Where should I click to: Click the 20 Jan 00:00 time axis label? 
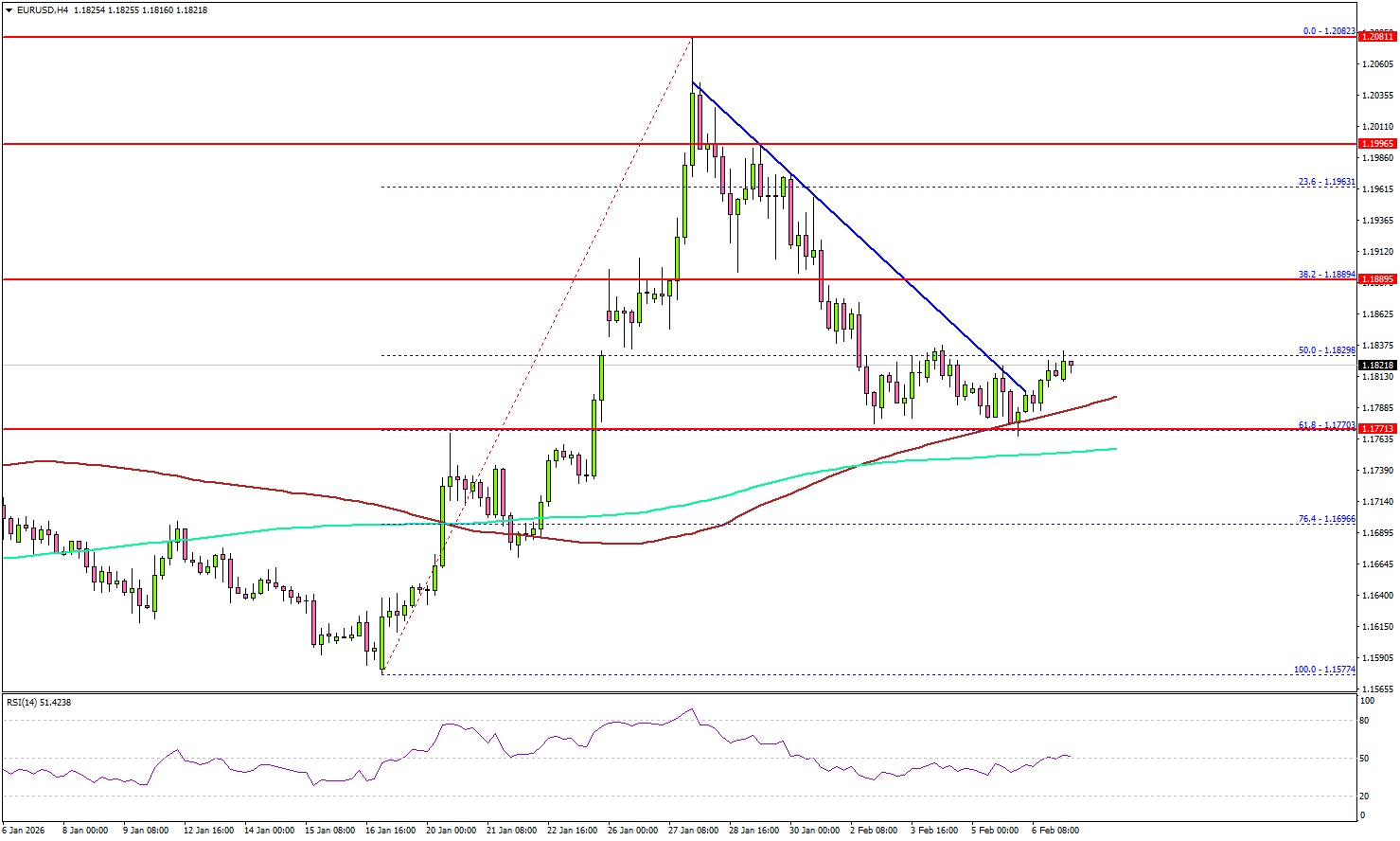[452, 831]
